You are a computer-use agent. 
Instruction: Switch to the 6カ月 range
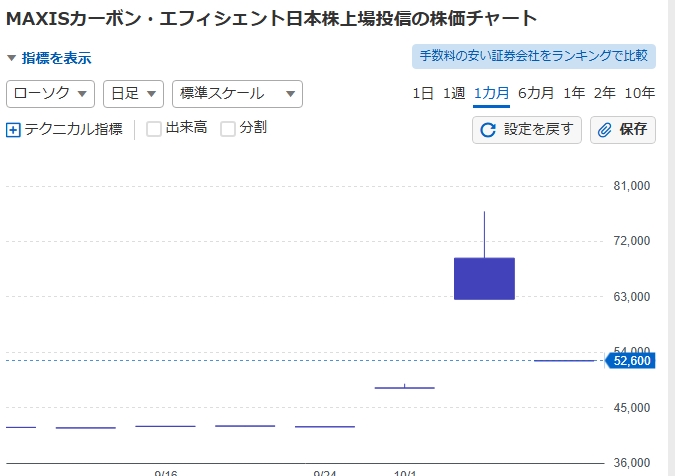click(x=535, y=94)
